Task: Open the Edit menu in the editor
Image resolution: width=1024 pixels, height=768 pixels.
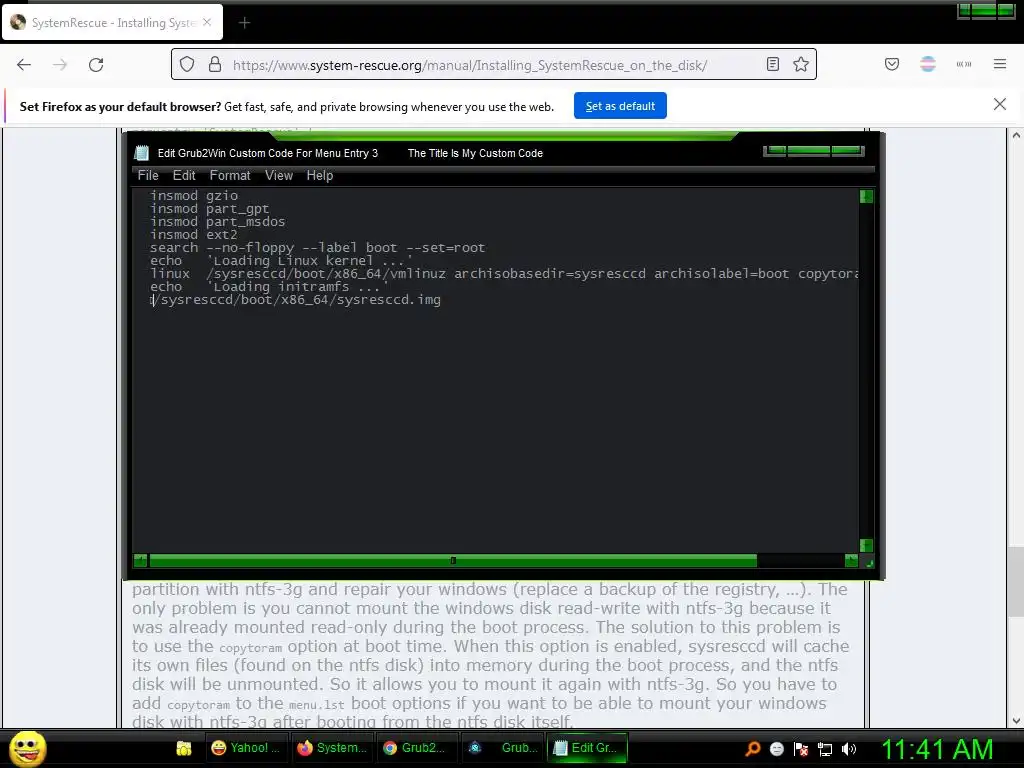Action: point(184,176)
